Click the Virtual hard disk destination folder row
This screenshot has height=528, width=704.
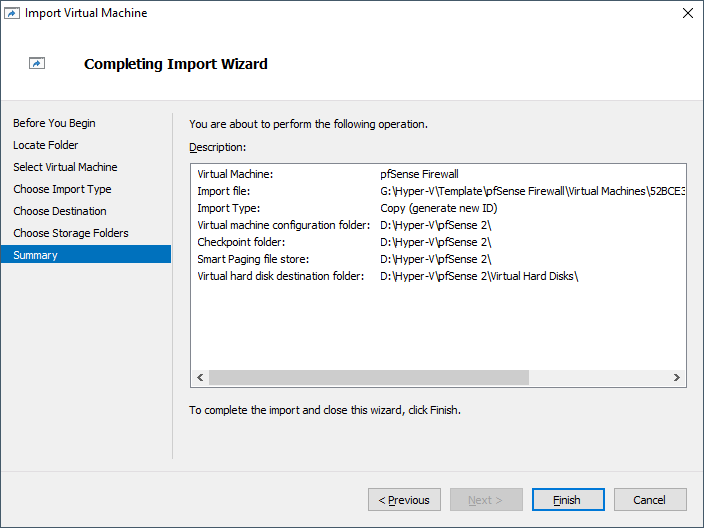[x=437, y=276]
